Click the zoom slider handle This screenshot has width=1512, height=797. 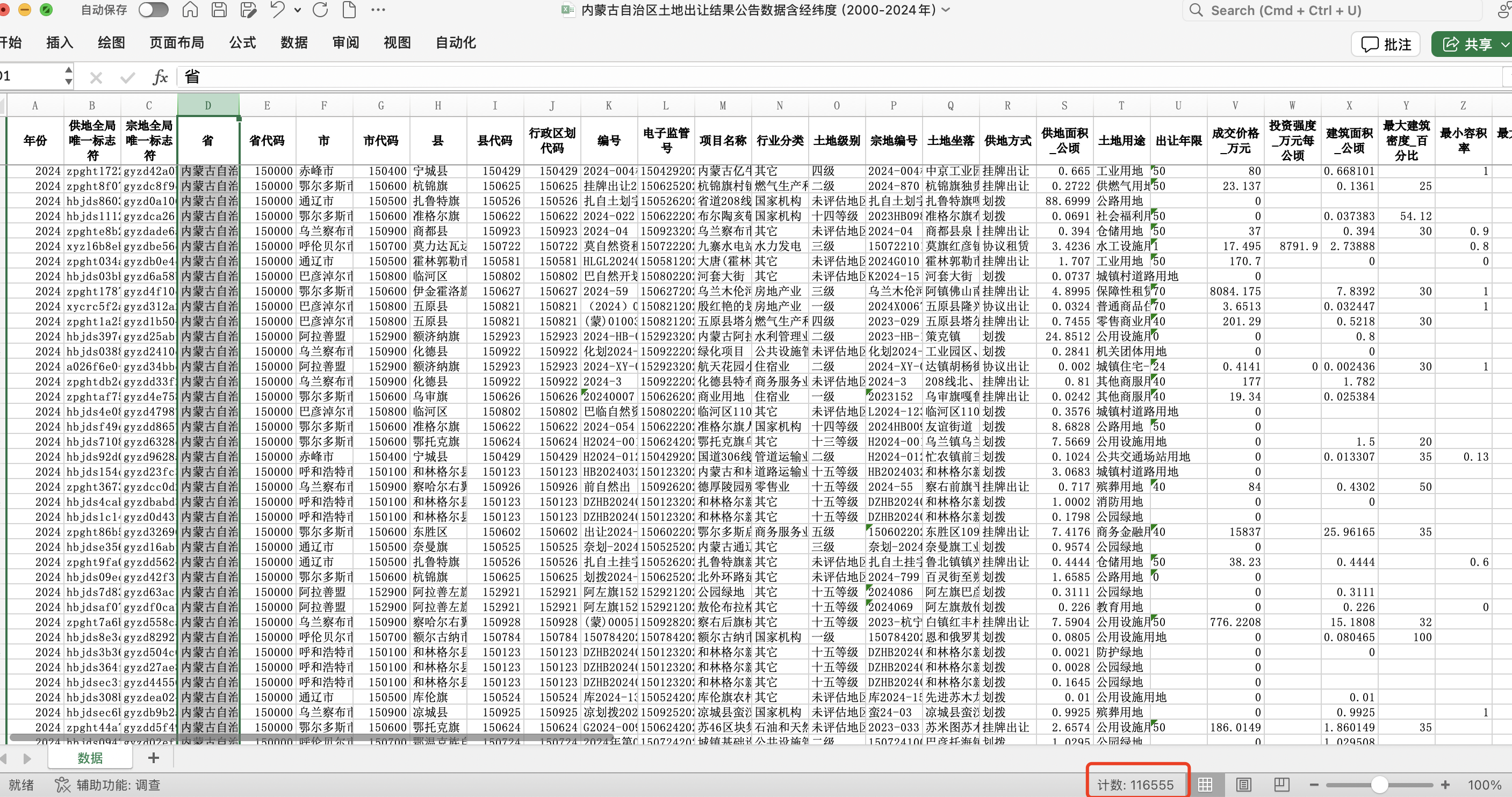pyautogui.click(x=1379, y=785)
